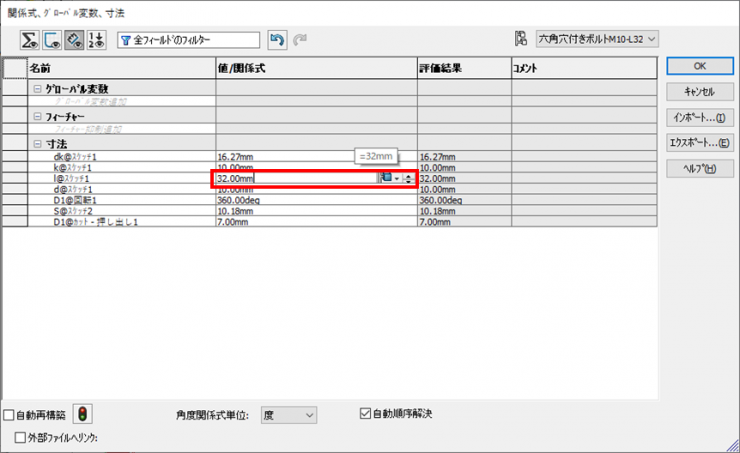Uncheck the 自動順序解決 checkbox
This screenshot has height=453, width=740.
365,413
